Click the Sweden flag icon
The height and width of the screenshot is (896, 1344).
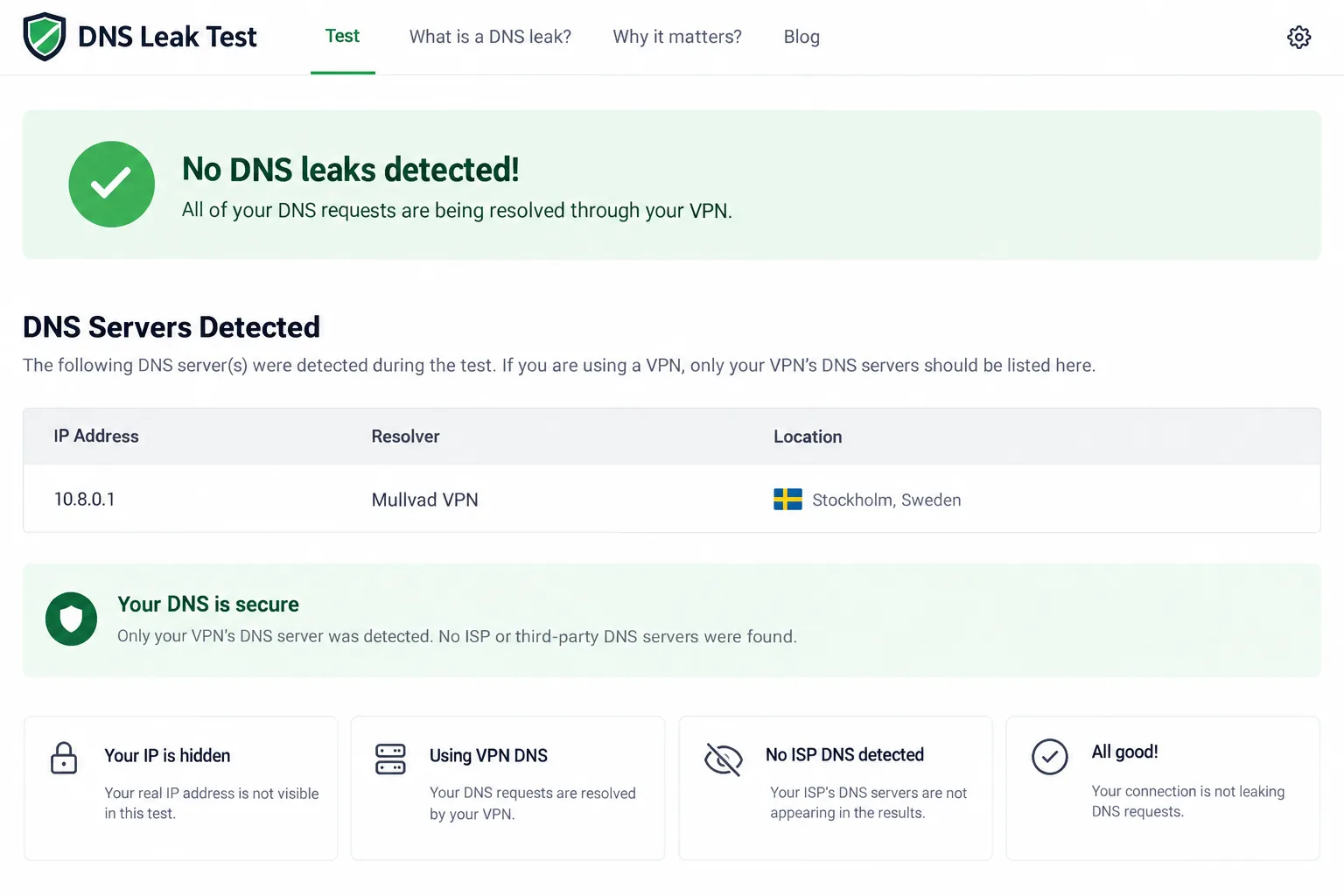(x=787, y=500)
